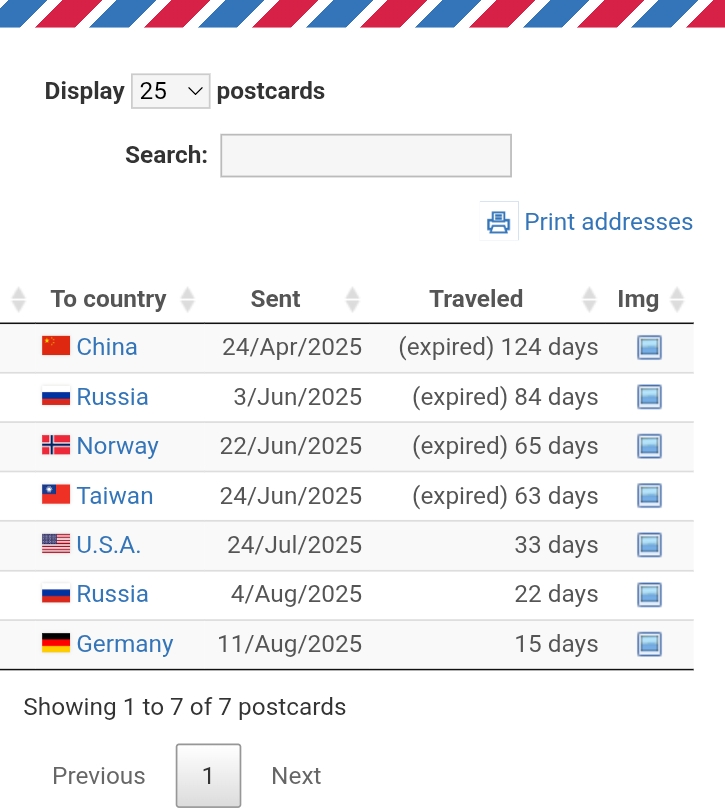Follow the Taiwan country link
The image size is (725, 812).
[114, 496]
